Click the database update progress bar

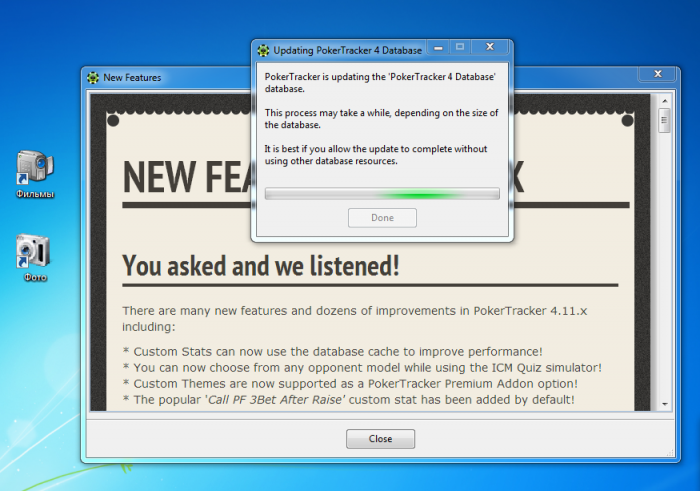382,194
